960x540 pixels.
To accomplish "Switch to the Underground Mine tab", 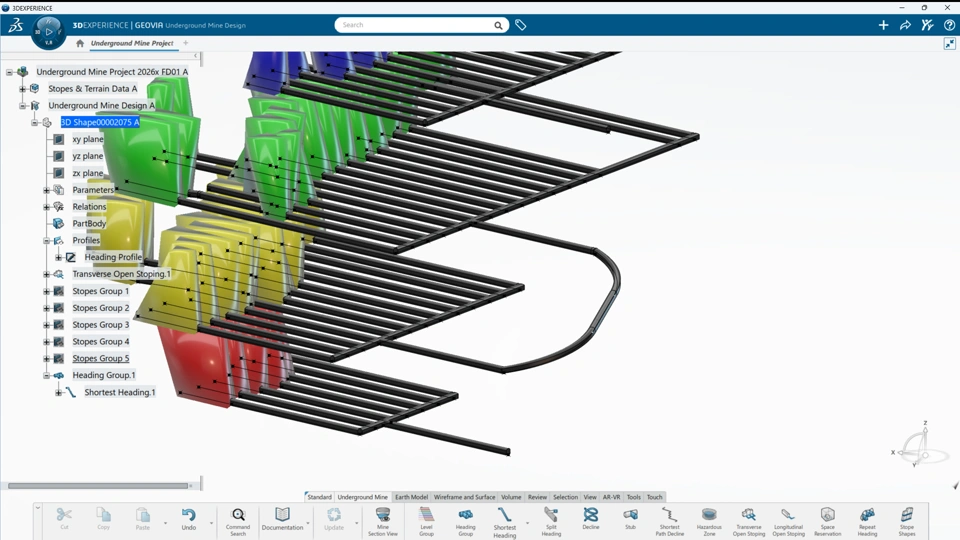I will [x=362, y=497].
